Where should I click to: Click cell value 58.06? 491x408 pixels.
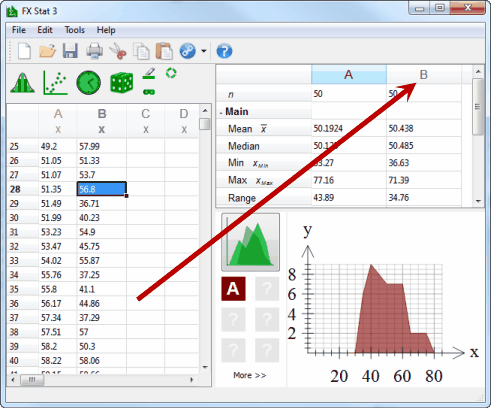(102, 360)
